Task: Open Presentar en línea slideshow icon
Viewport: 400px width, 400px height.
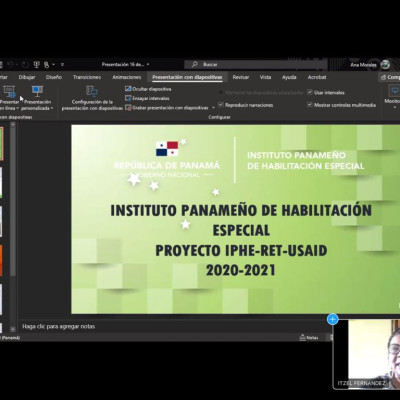Action: [x=9, y=91]
